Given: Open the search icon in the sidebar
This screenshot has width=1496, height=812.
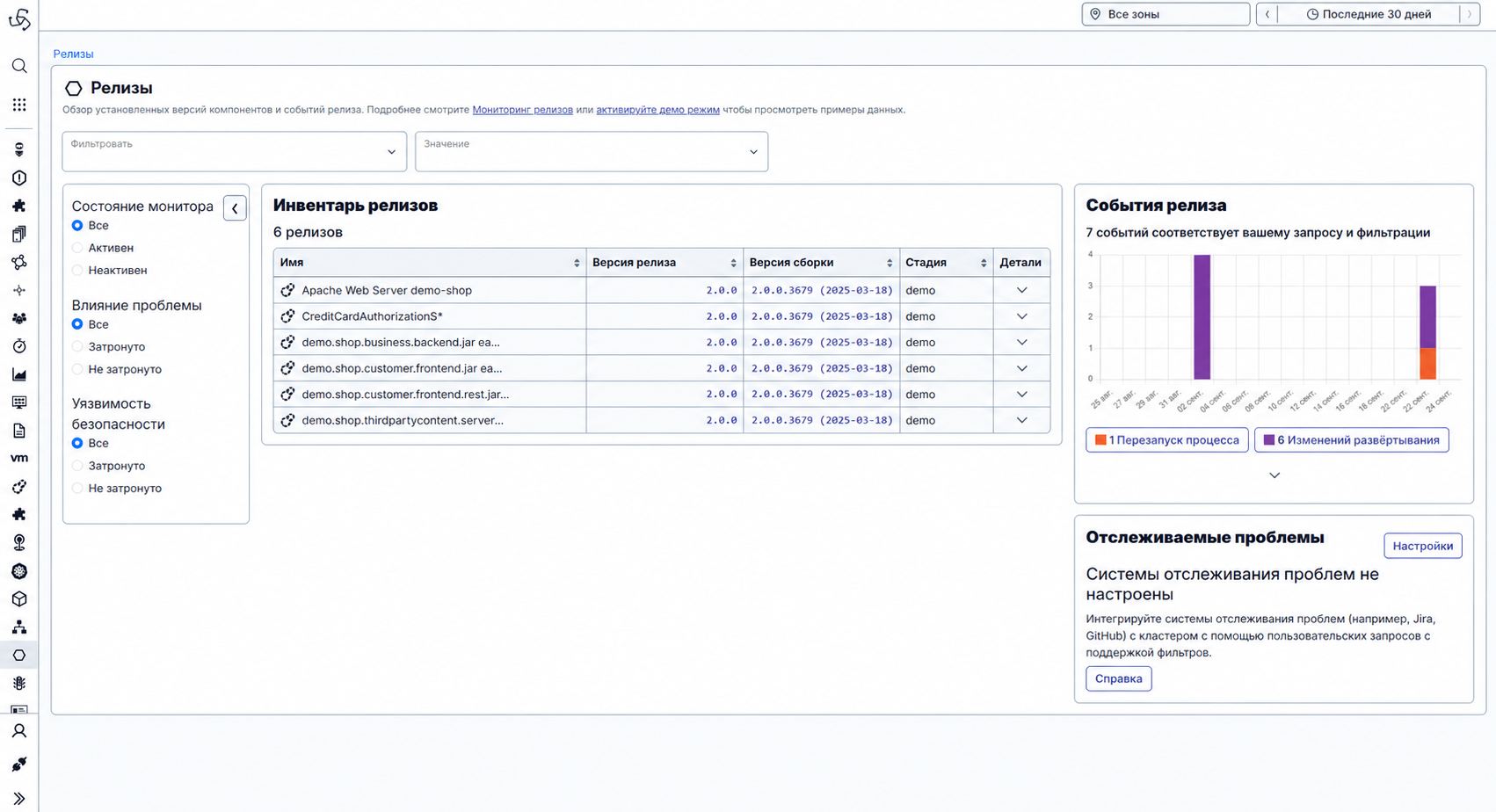Looking at the screenshot, I should [x=19, y=66].
